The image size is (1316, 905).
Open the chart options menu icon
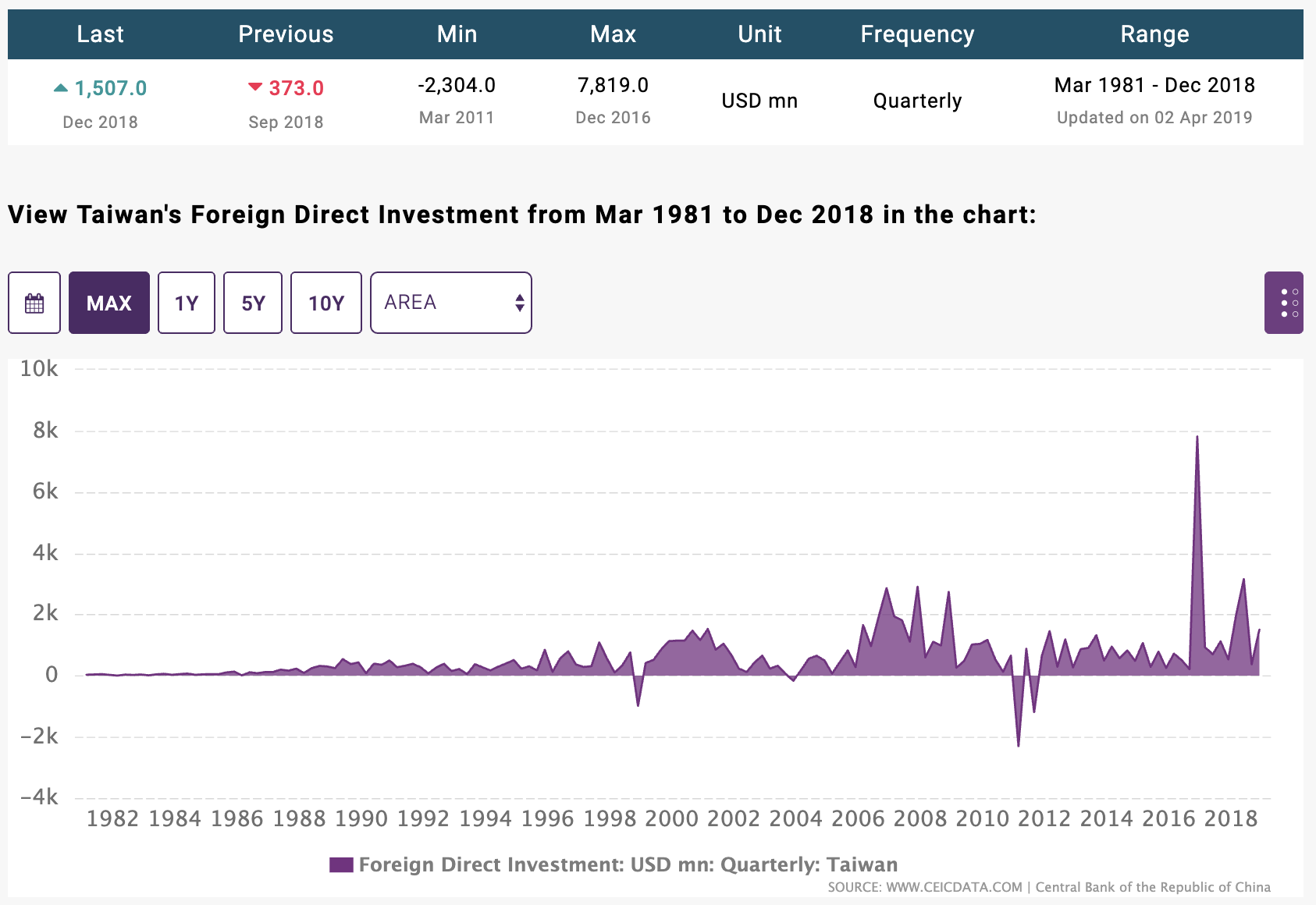(1283, 303)
